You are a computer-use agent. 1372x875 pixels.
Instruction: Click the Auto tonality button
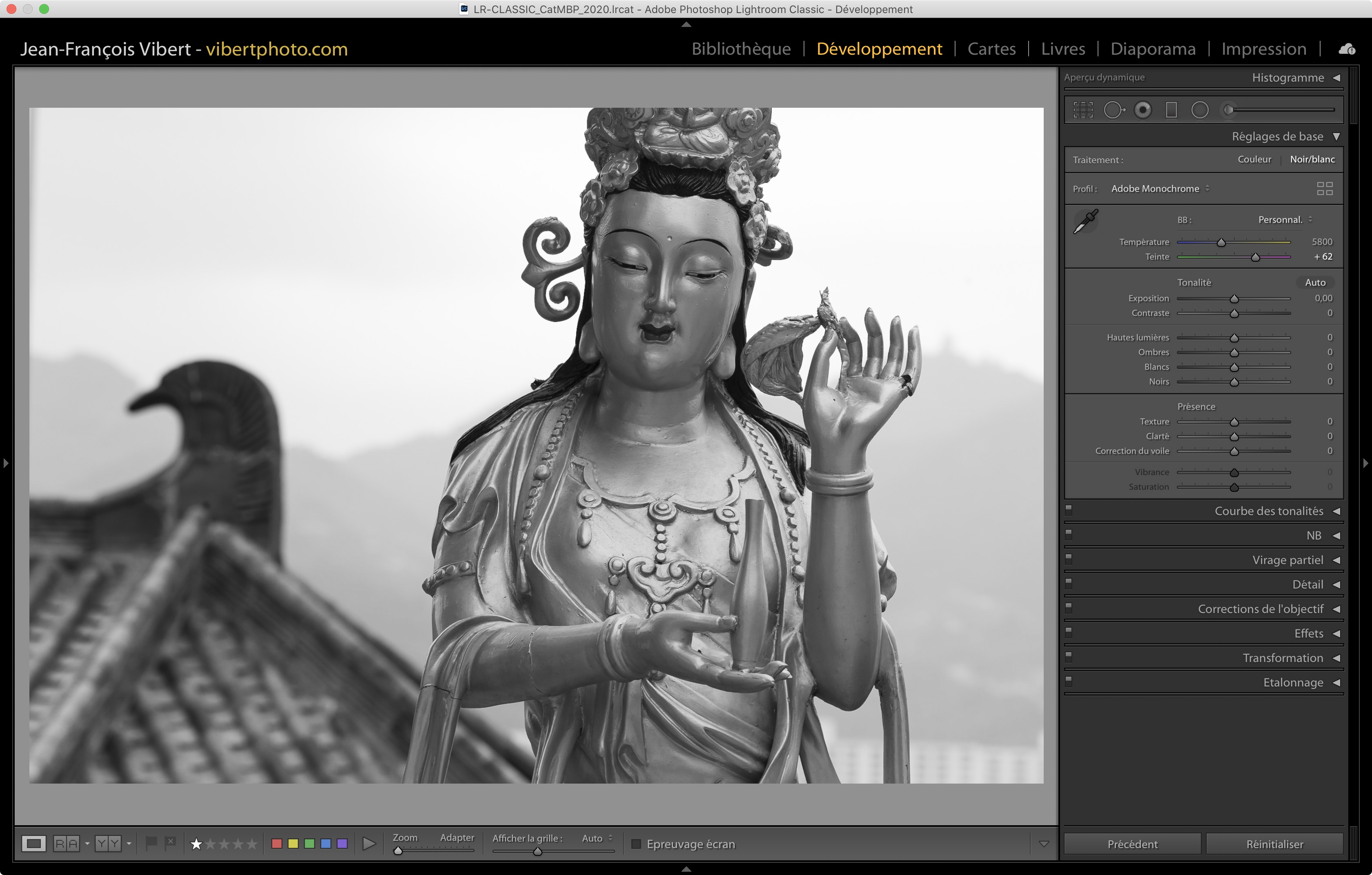1315,282
